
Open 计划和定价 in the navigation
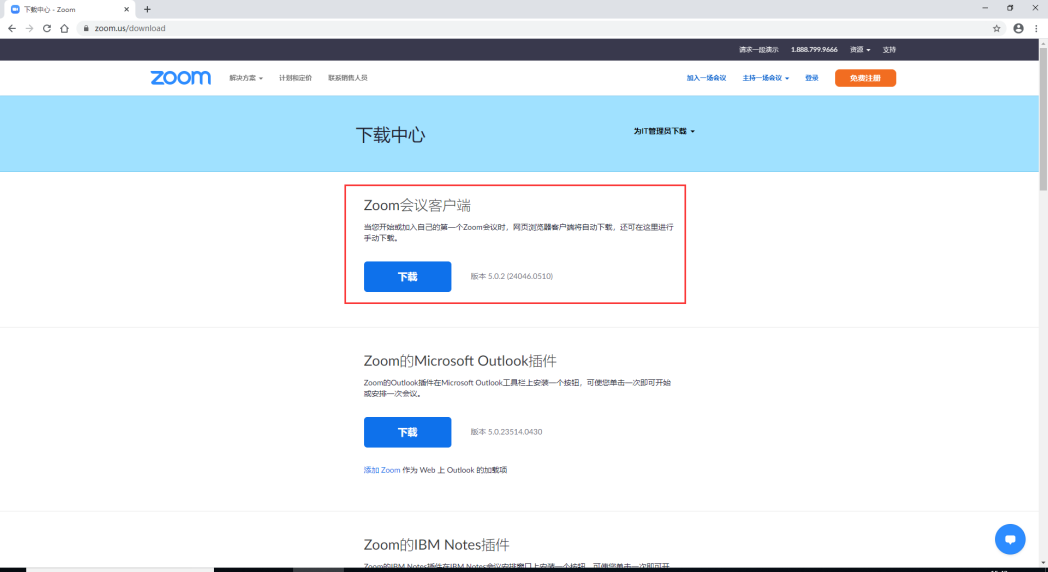pyautogui.click(x=295, y=78)
